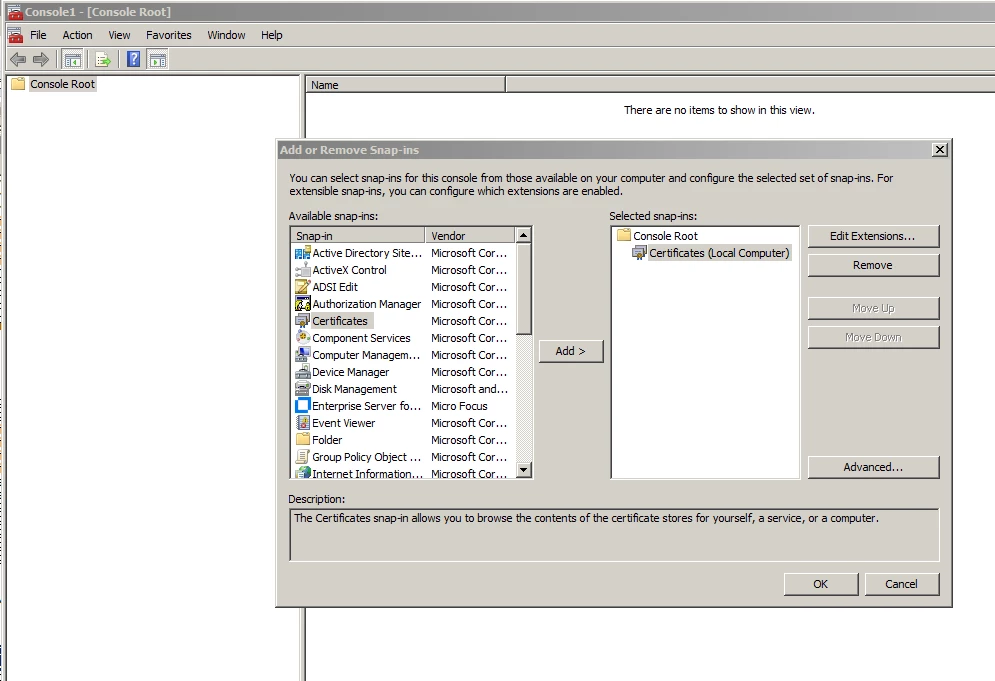Click the Enterprise Server snap-in icon
This screenshot has width=995, height=681.
click(x=303, y=406)
